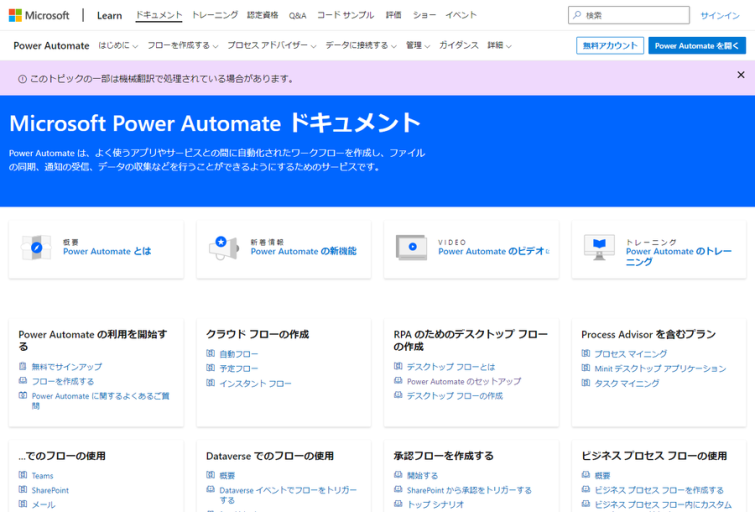Screen dimensions: 755x512
Task: Go to the トレーニング menu item
Action: point(215,15)
